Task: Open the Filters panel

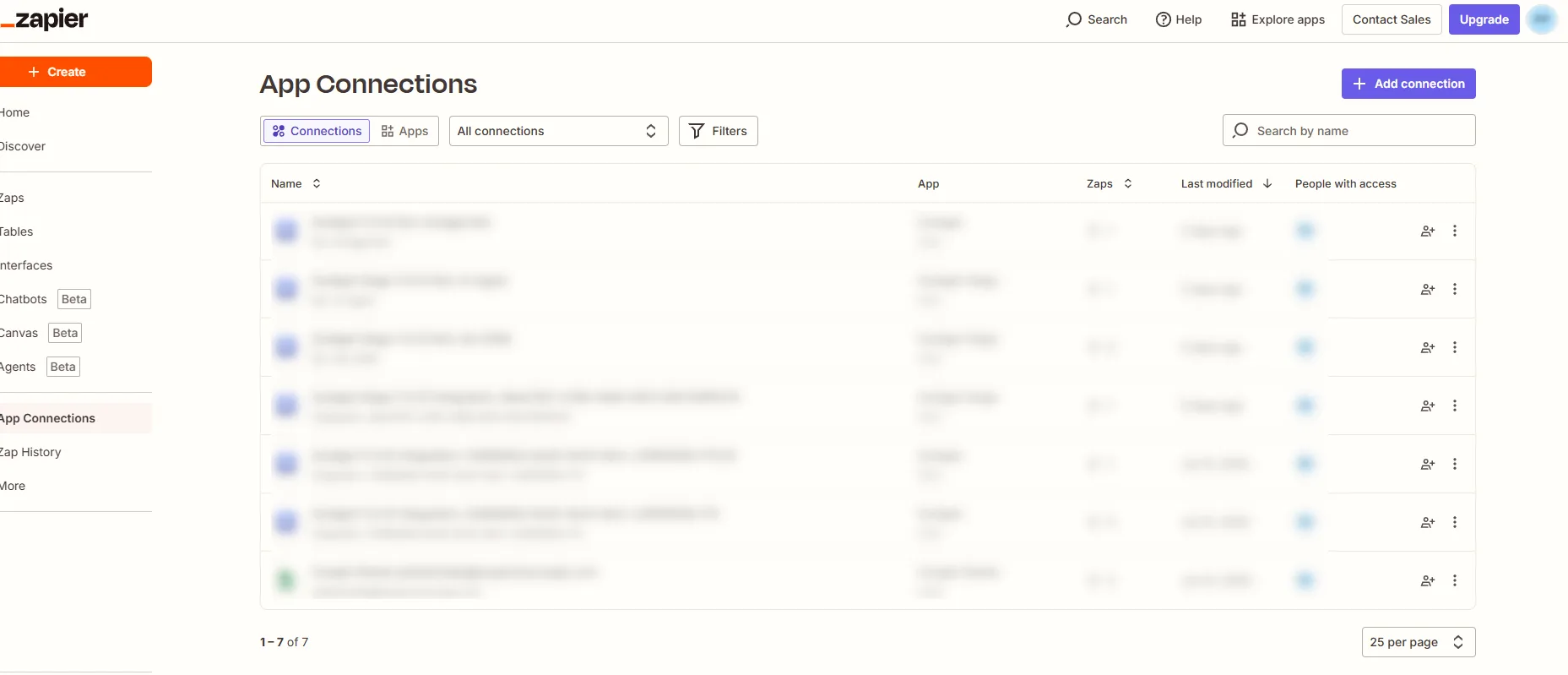Action: pos(718,131)
